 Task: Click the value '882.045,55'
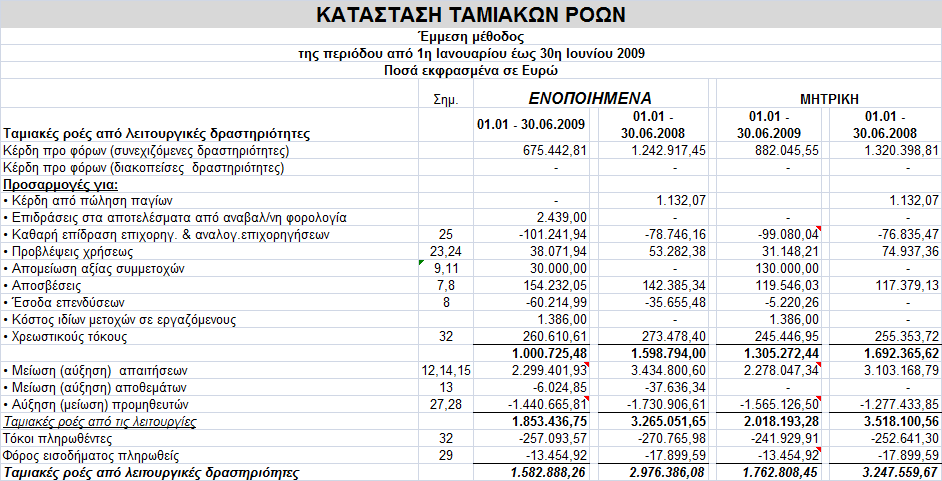(x=787, y=150)
